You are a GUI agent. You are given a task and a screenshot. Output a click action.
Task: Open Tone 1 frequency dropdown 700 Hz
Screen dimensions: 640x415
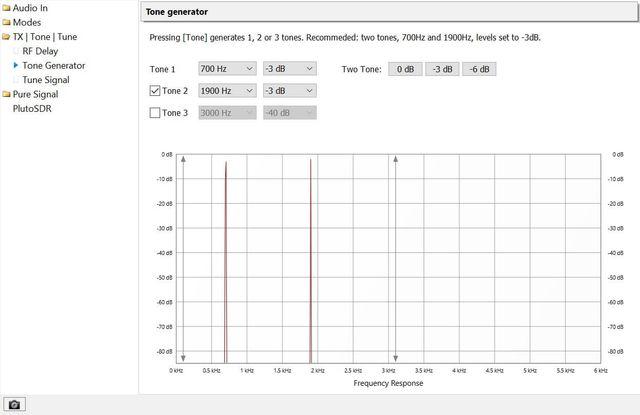pyautogui.click(x=227, y=69)
